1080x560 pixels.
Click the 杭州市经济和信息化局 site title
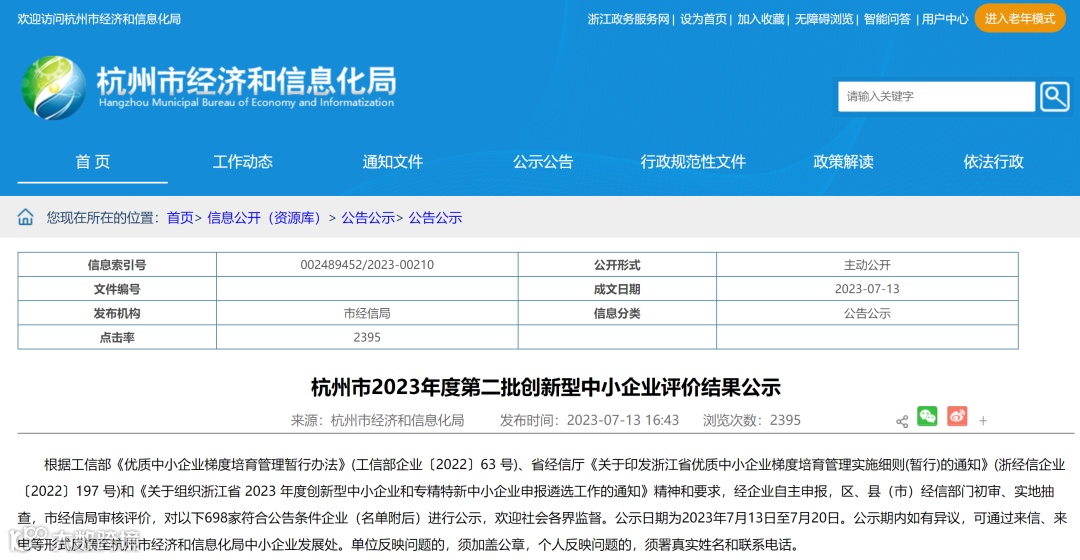pos(246,81)
